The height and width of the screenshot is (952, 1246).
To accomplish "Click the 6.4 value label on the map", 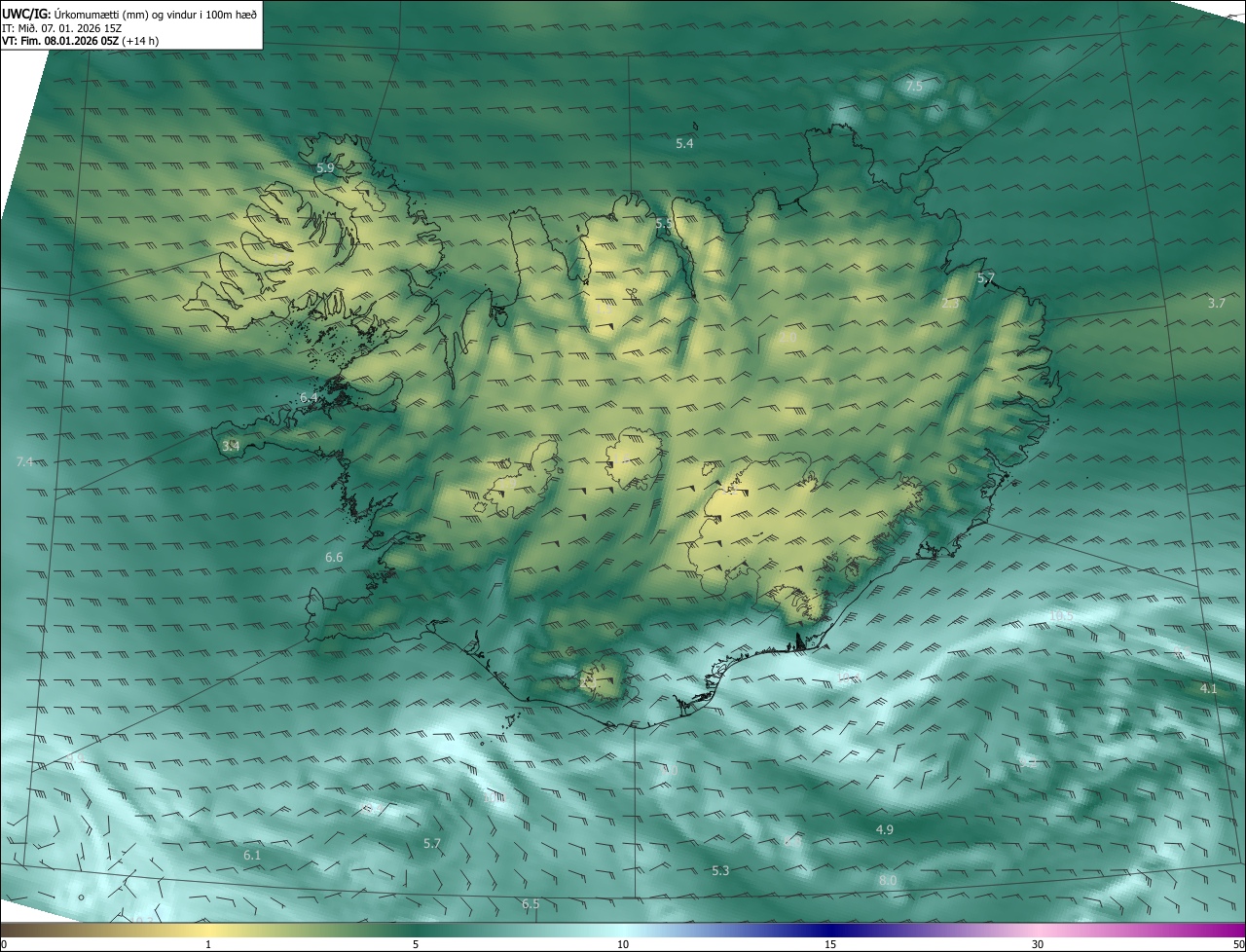I will 310,398.
